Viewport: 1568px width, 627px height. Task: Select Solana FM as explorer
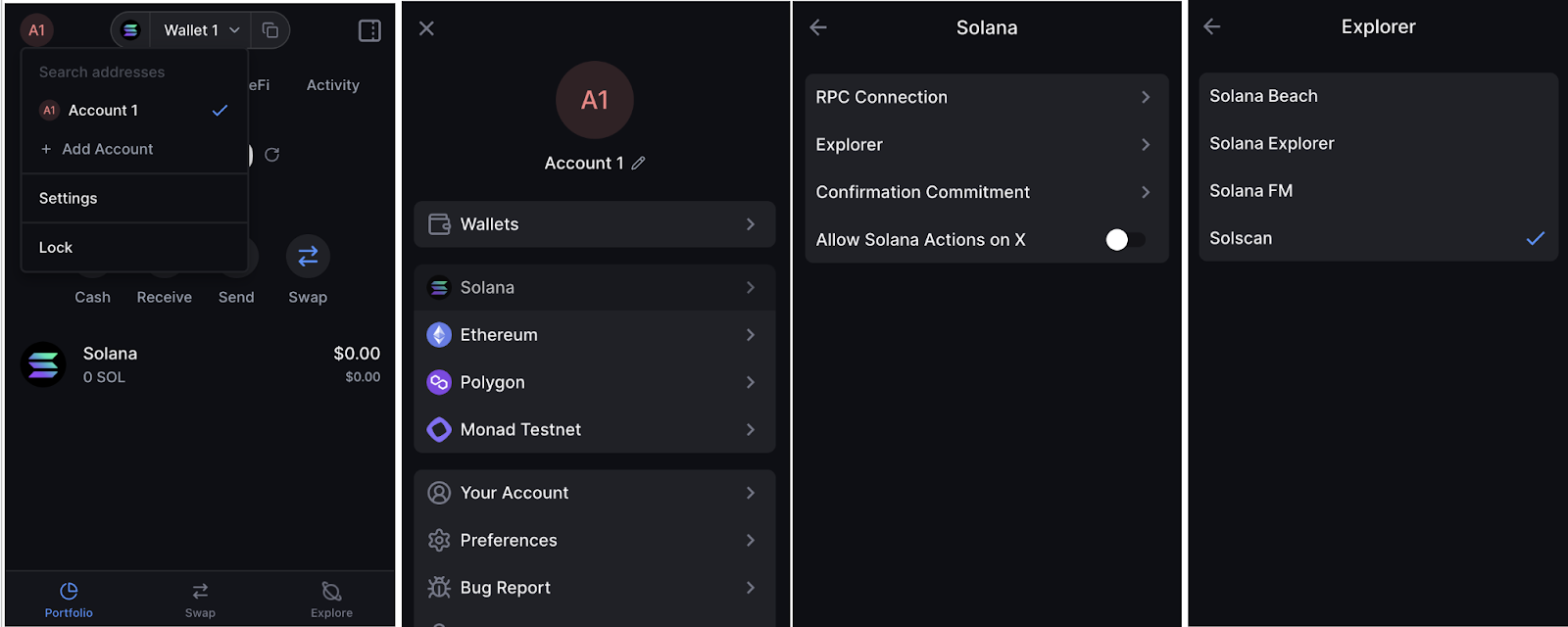click(x=1378, y=191)
